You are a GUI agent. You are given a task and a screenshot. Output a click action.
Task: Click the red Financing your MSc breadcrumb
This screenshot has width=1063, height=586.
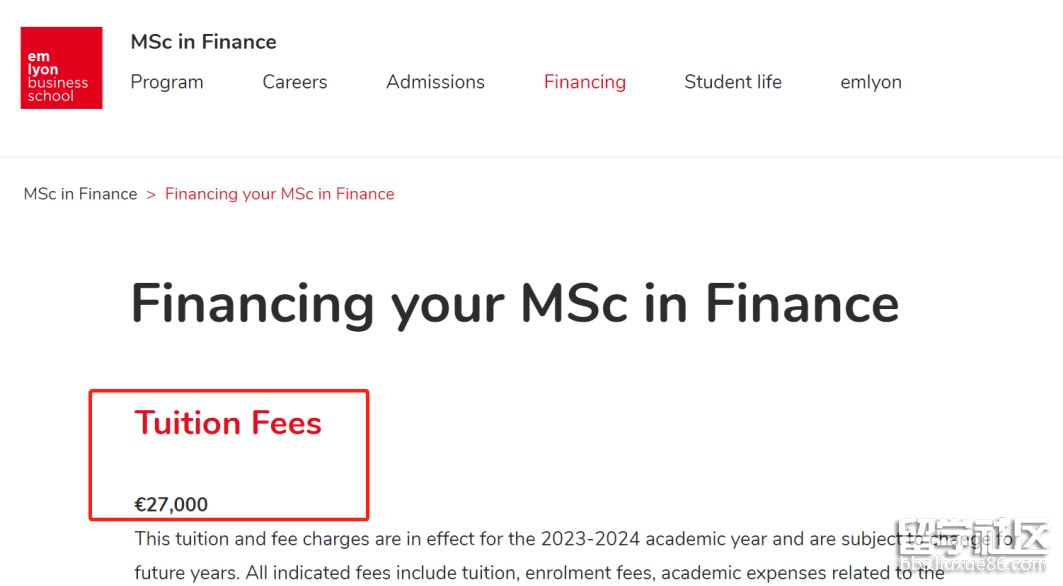click(x=280, y=194)
